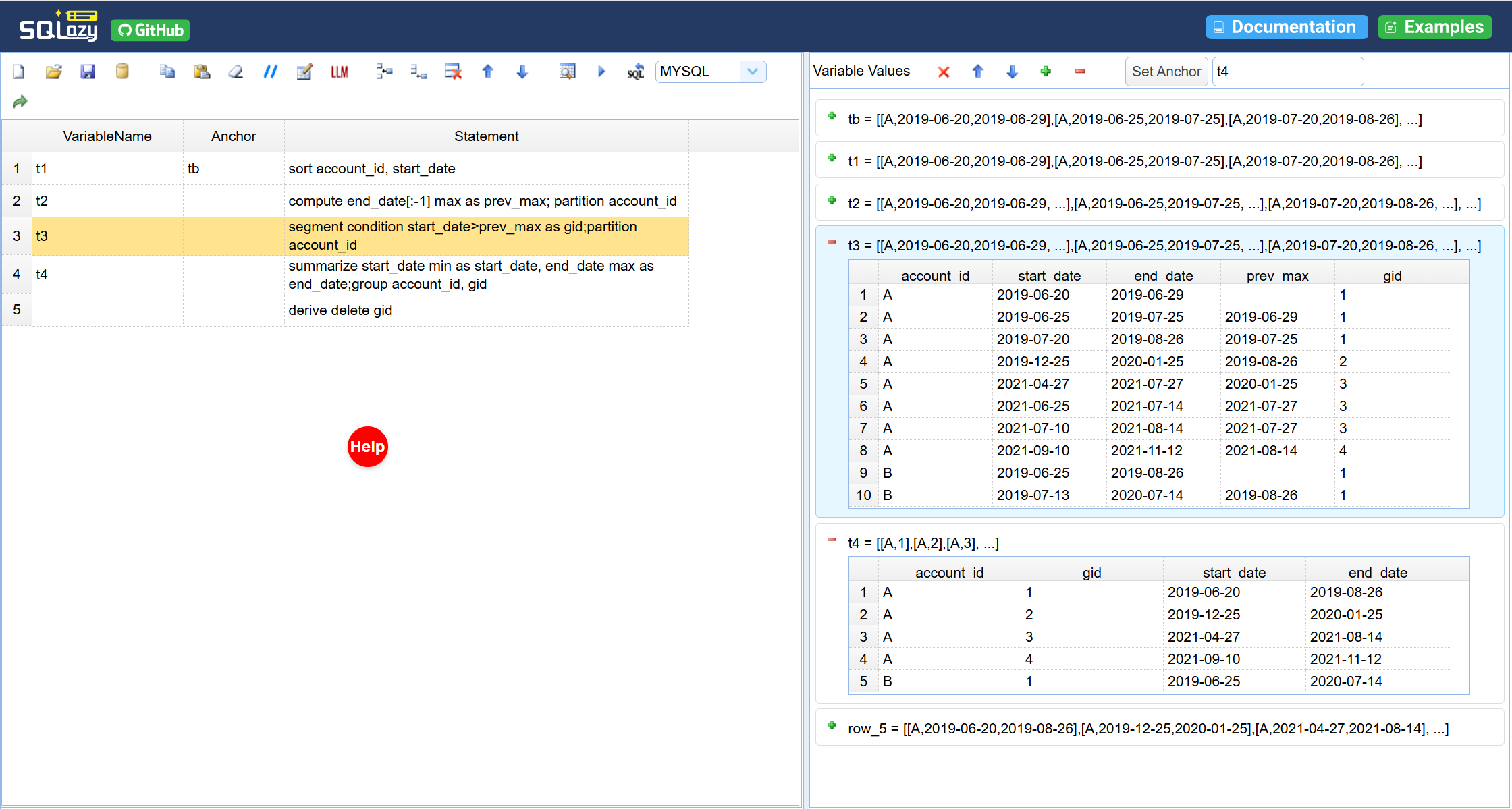Click the delete row red X icon
The height and width of the screenshot is (809, 1512).
[454, 72]
